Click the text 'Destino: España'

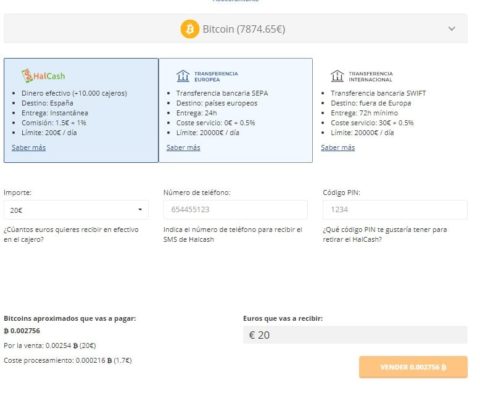tap(47, 103)
